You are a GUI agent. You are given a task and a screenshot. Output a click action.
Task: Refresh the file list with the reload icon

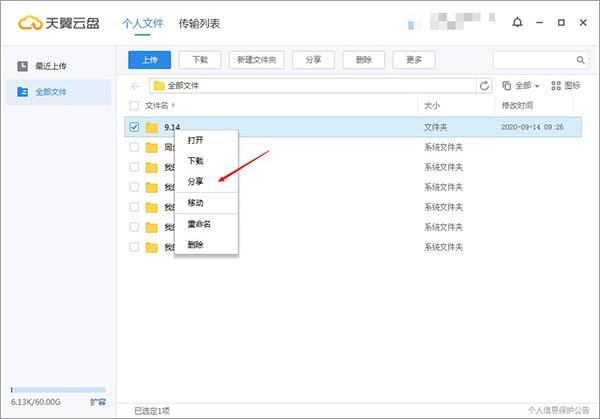click(x=484, y=86)
